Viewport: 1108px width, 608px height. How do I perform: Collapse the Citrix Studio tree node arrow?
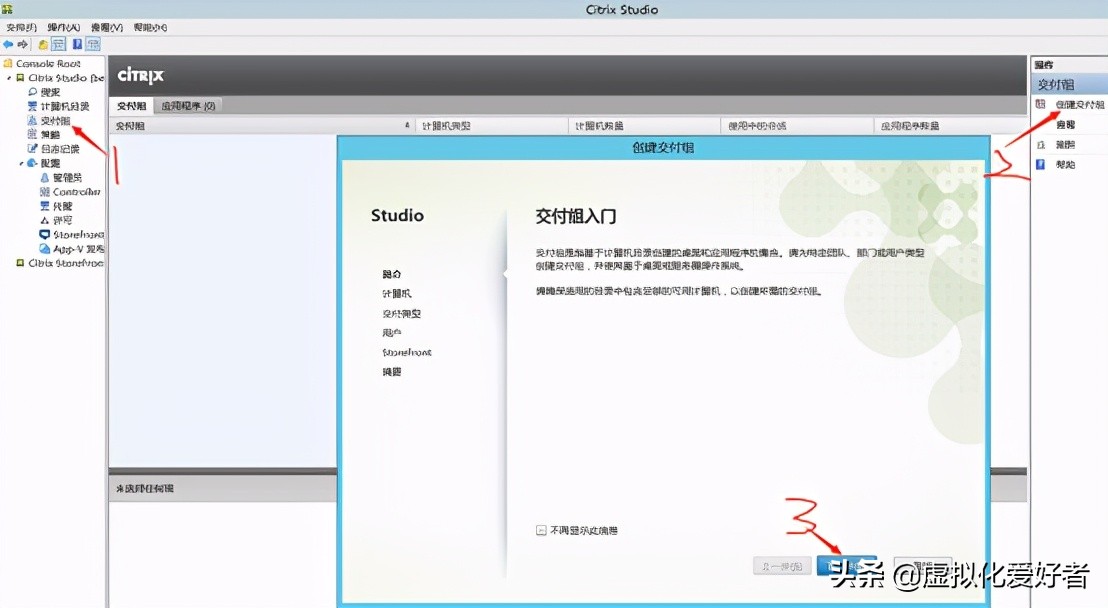click(x=9, y=78)
